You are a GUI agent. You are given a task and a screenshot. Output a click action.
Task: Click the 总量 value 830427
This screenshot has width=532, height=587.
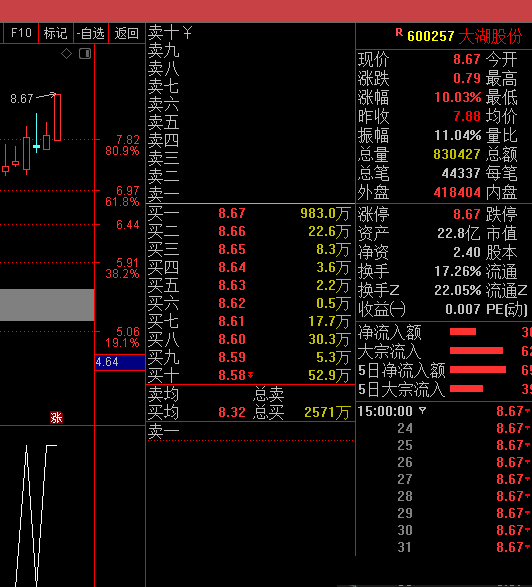(x=457, y=154)
